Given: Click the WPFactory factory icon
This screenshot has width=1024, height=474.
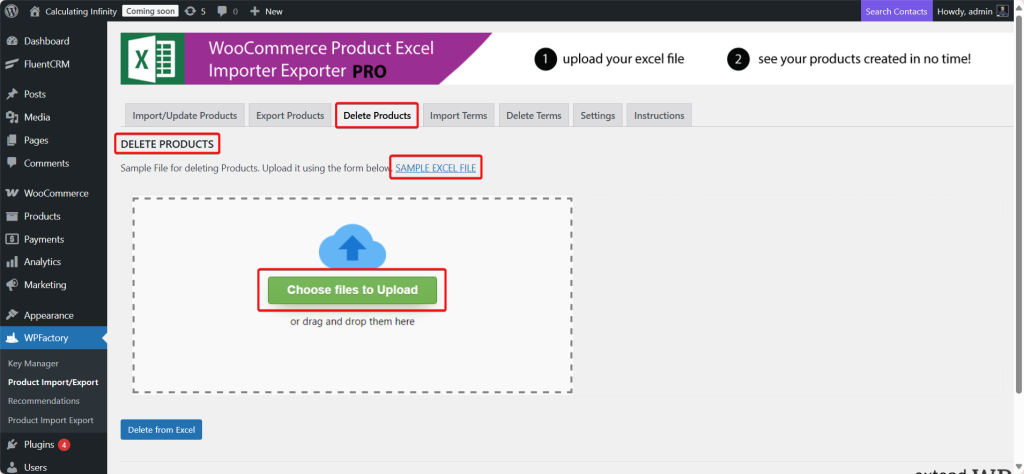Looking at the screenshot, I should [12, 338].
